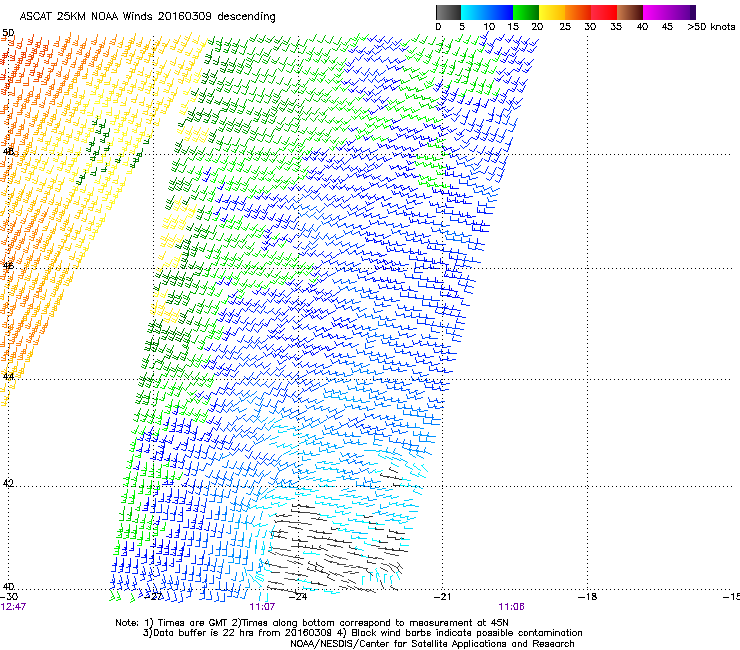Click the legend number '40'
This screenshot has width=740, height=650.
[x=642, y=26]
